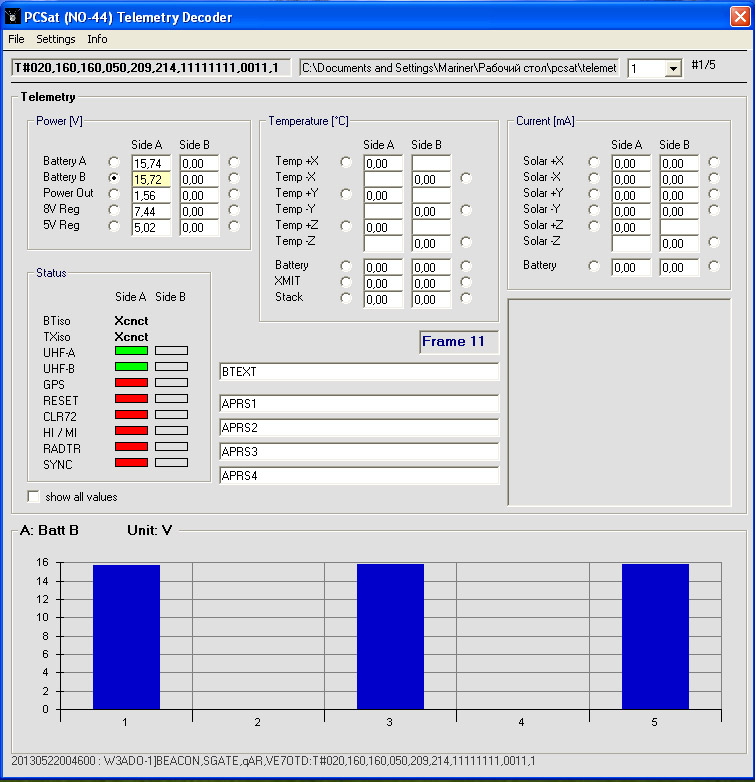The width and height of the screenshot is (755, 782).
Task: Click the red SYNC Side A status indicator
Action: (x=131, y=462)
